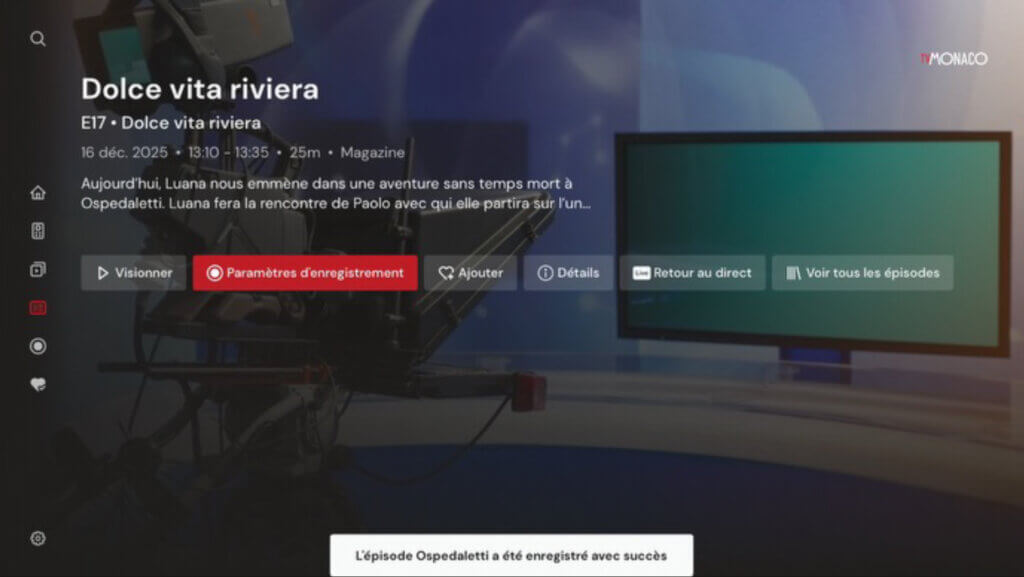Open the search icon in sidebar

[38, 39]
